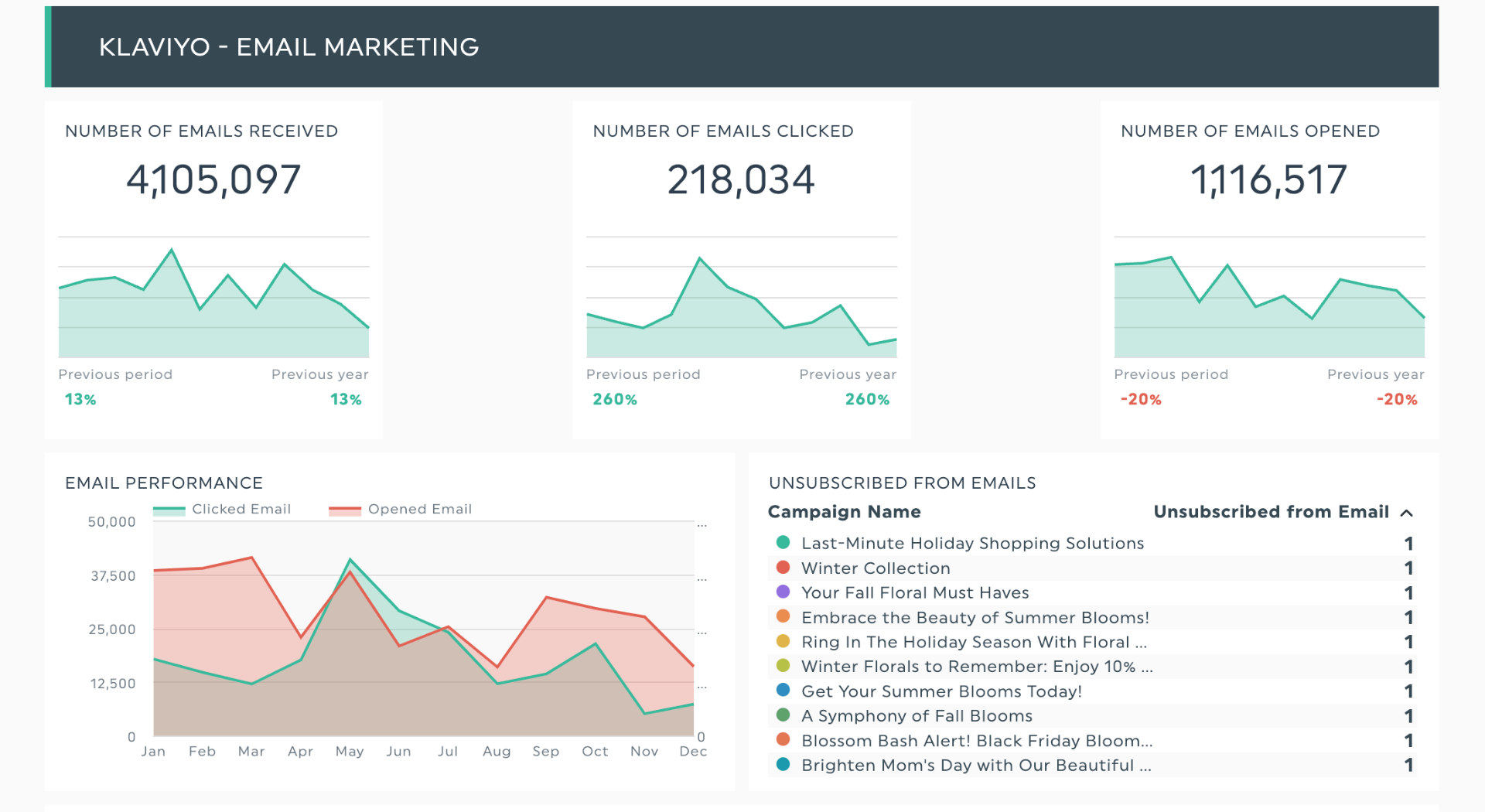Click the dot beside Blossom Bash Alert campaign
This screenshot has height=812, width=1485.
pyautogui.click(x=783, y=740)
